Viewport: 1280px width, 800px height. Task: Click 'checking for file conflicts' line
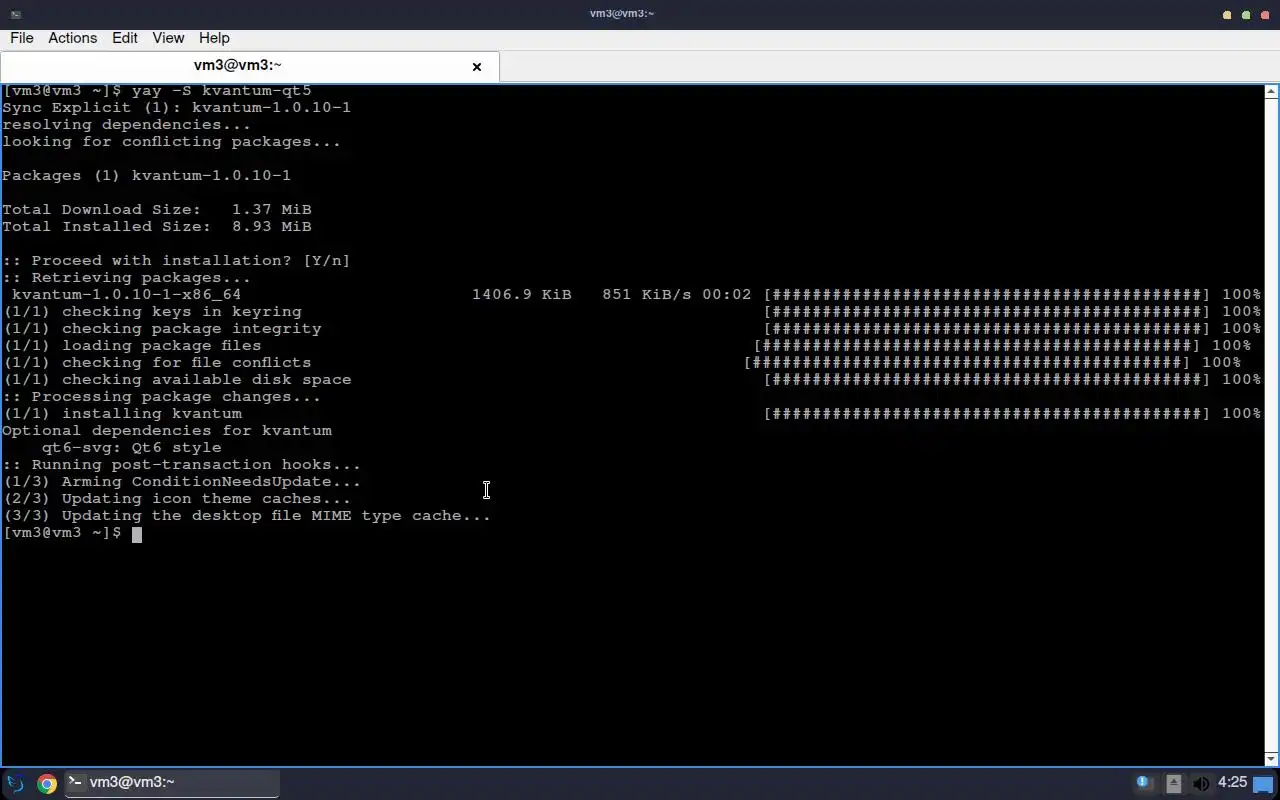(x=157, y=362)
